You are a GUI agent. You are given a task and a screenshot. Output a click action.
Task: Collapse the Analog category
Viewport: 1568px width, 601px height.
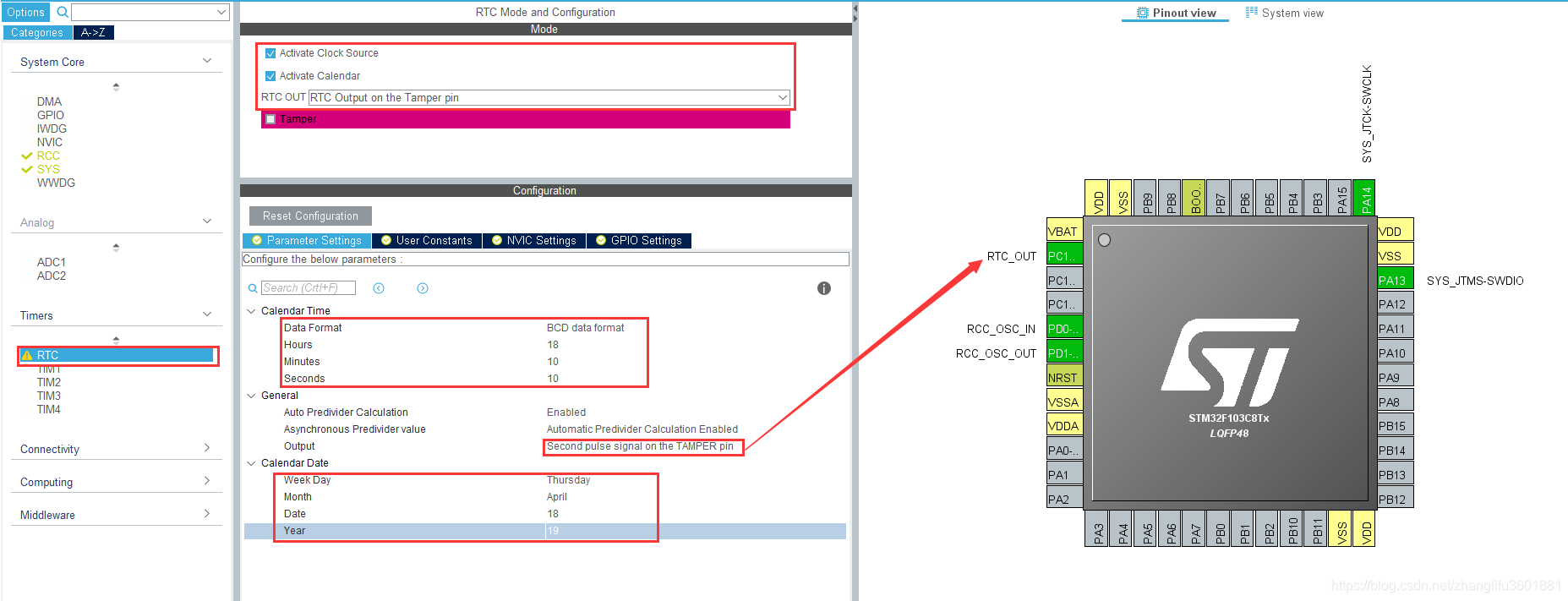pos(207,221)
